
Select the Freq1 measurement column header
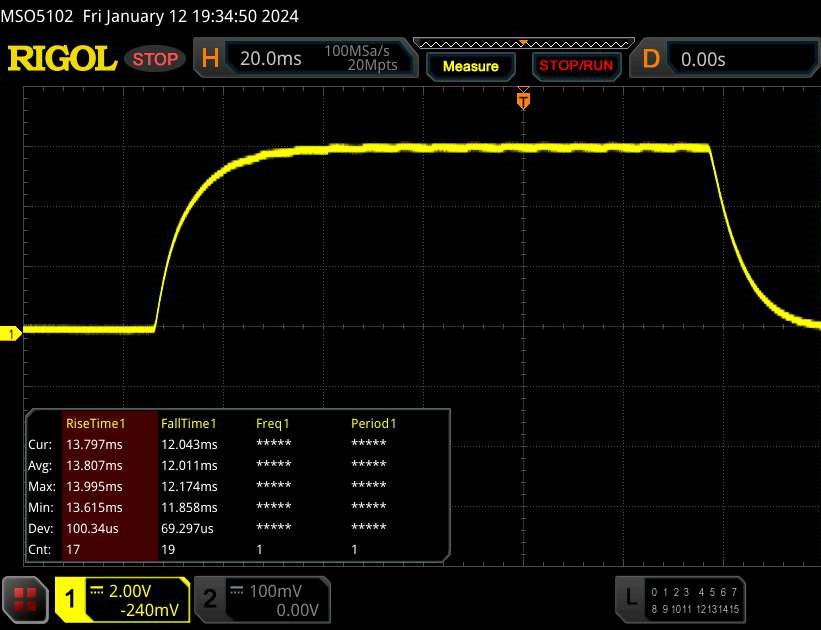[272, 423]
